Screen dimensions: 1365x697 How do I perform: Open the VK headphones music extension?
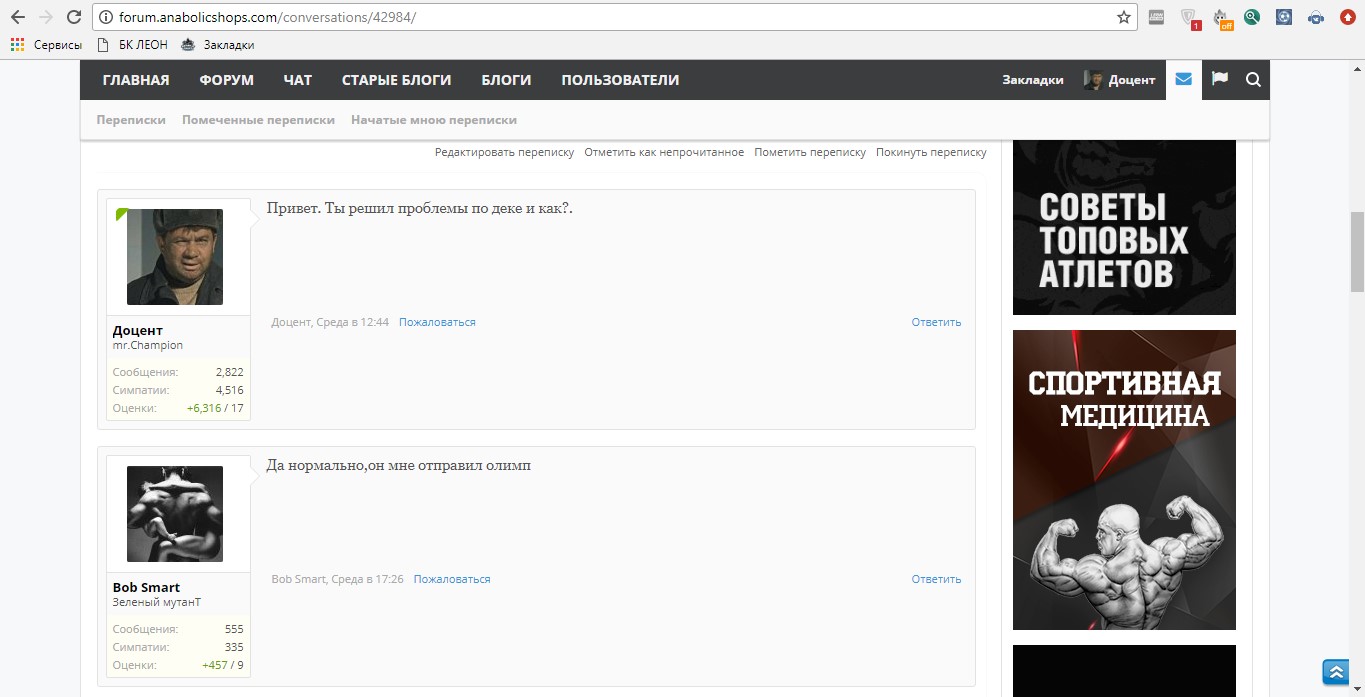(x=1316, y=17)
